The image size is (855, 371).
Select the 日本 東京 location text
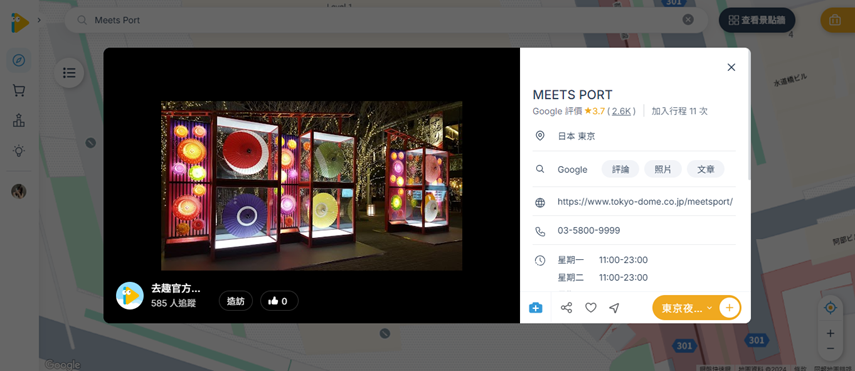pyautogui.click(x=576, y=136)
